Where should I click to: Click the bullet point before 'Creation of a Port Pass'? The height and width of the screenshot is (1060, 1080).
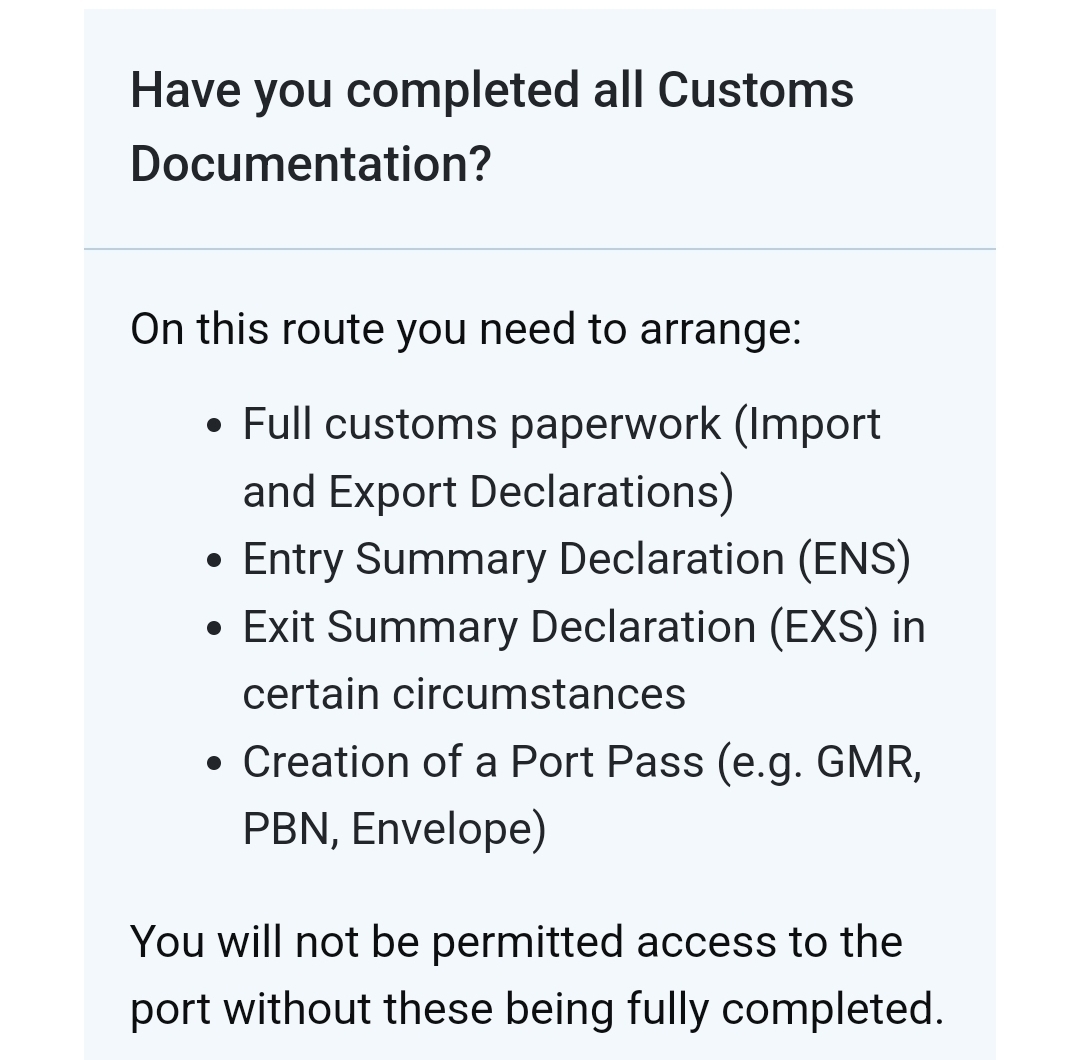click(213, 764)
